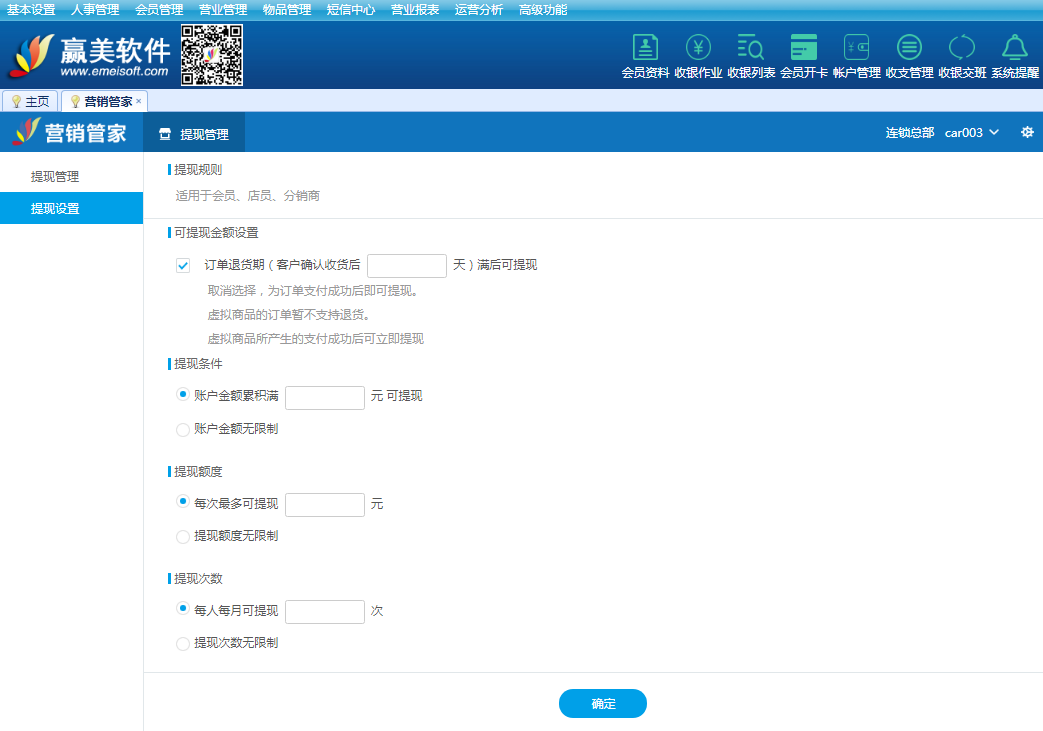This screenshot has height=731, width=1043.
Task: Click the 收支管理 icon
Action: click(x=909, y=48)
